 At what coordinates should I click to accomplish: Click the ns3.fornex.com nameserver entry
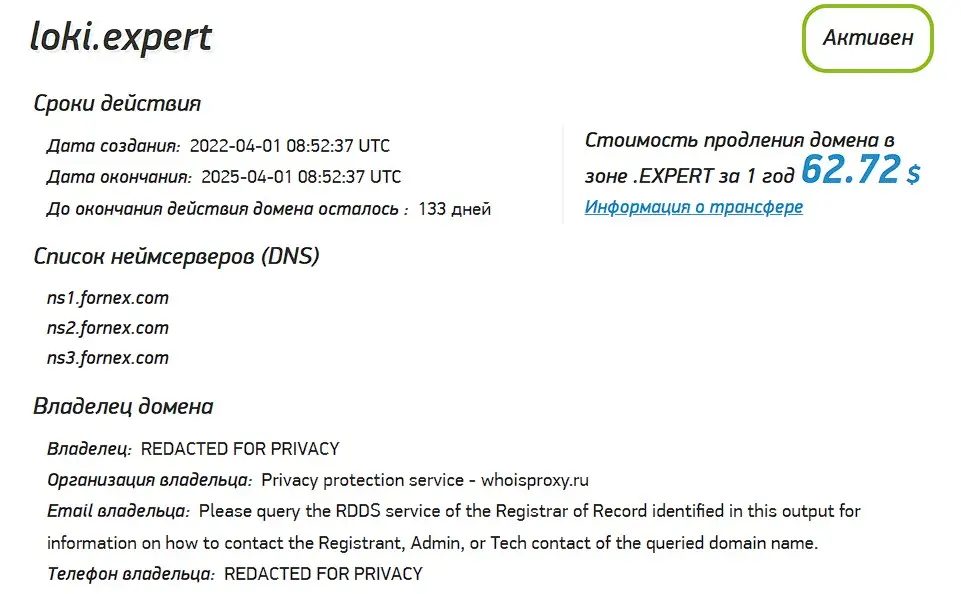[x=108, y=358]
